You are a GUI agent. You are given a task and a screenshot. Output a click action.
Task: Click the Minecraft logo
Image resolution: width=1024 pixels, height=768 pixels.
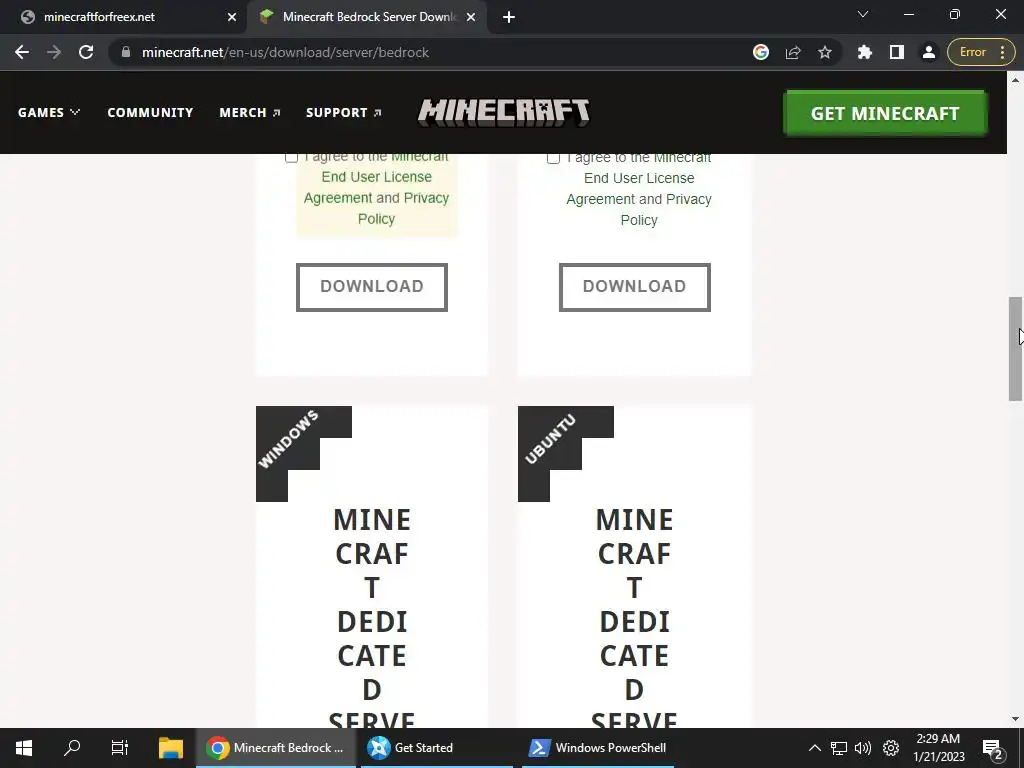[x=504, y=112]
